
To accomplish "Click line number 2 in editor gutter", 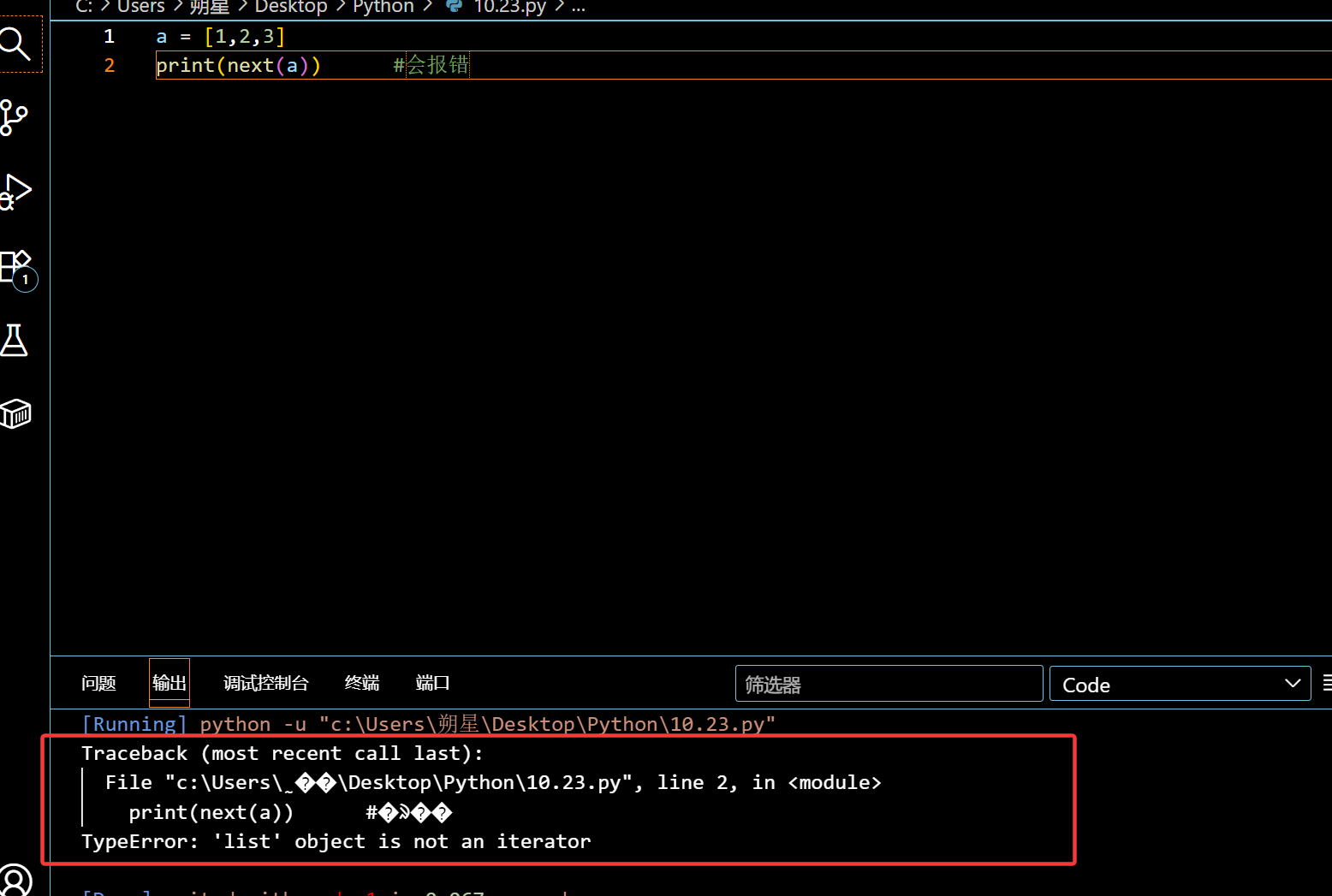I will pyautogui.click(x=109, y=66).
